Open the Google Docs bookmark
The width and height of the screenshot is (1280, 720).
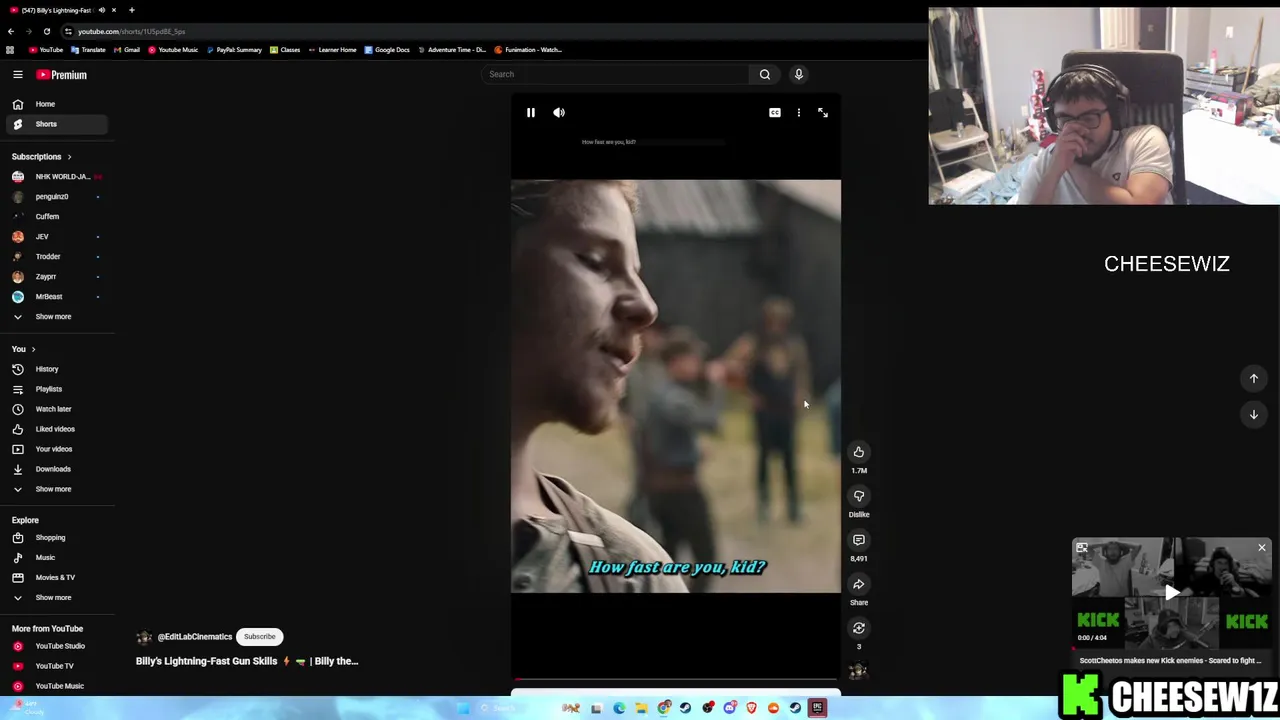click(x=387, y=50)
